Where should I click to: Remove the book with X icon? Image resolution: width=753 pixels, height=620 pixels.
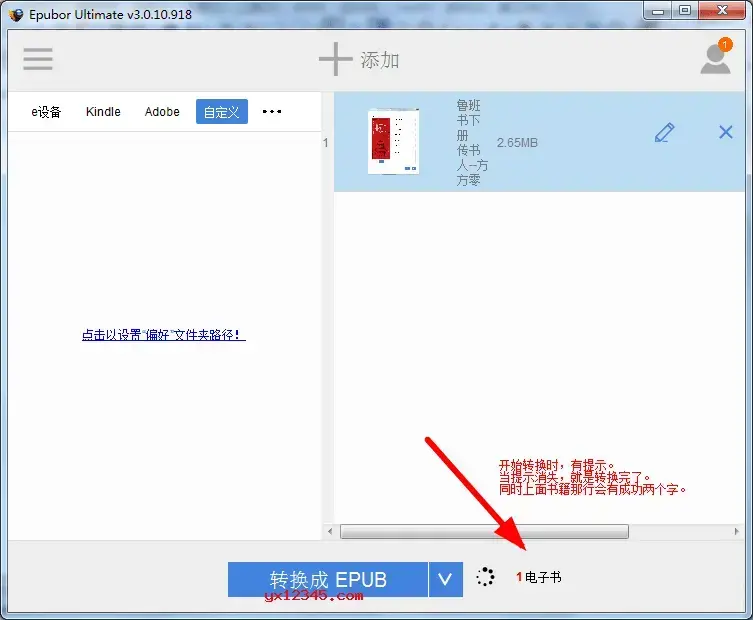[726, 132]
